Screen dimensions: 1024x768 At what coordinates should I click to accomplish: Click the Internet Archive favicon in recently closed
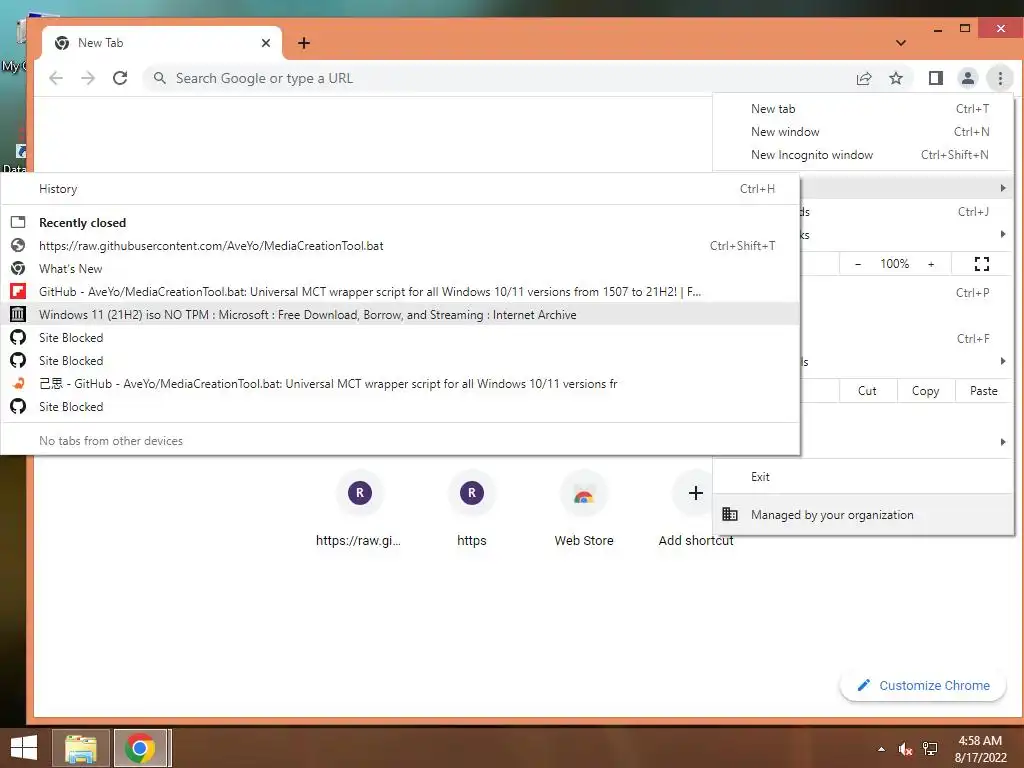point(18,315)
